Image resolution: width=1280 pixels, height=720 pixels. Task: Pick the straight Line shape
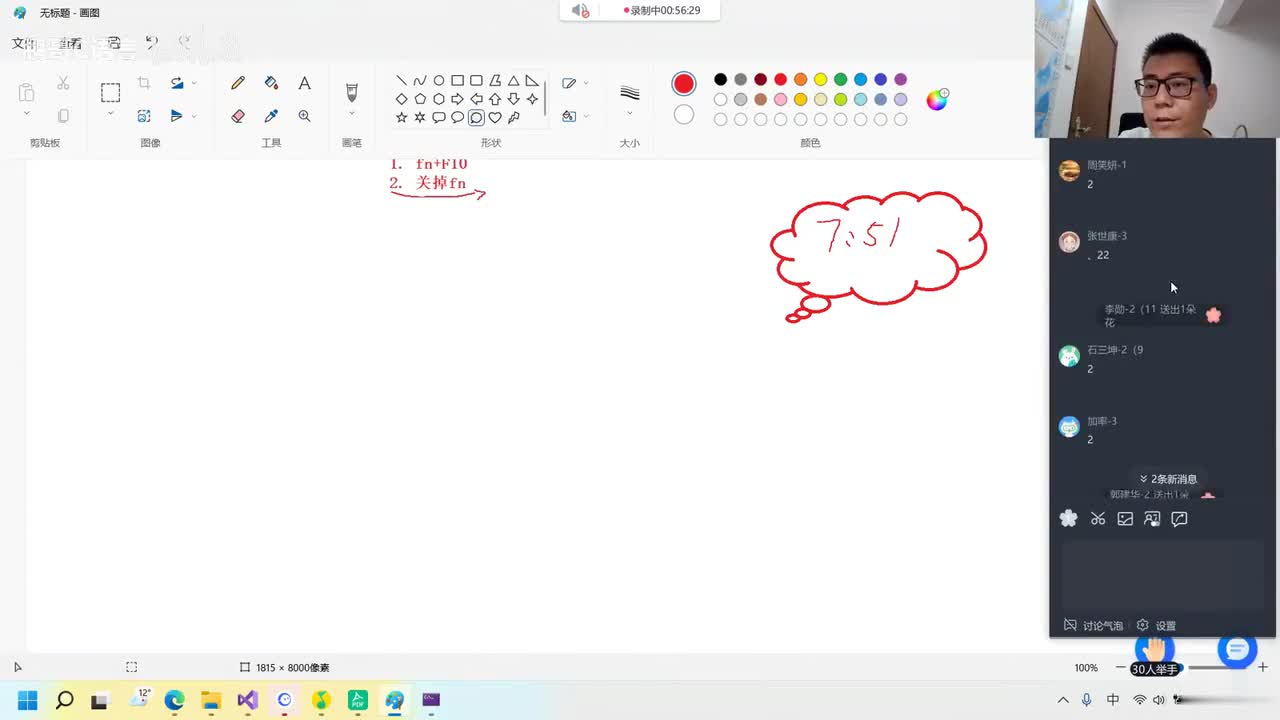point(401,81)
